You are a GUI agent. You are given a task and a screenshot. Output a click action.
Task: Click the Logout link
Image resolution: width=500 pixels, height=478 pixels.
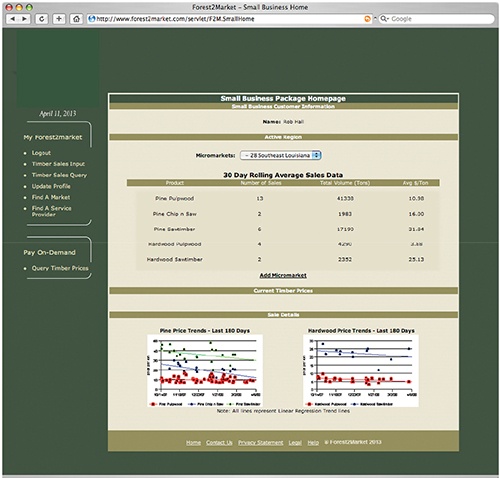41,153
